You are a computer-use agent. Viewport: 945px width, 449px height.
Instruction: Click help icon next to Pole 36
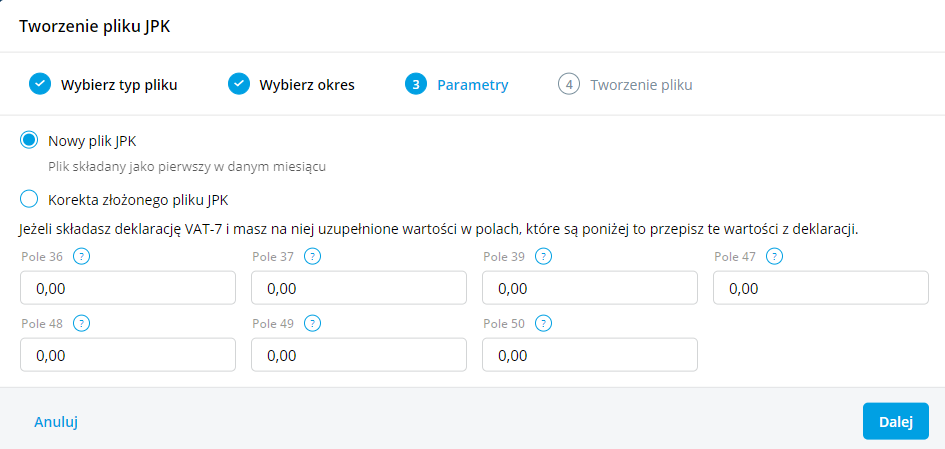[82, 257]
